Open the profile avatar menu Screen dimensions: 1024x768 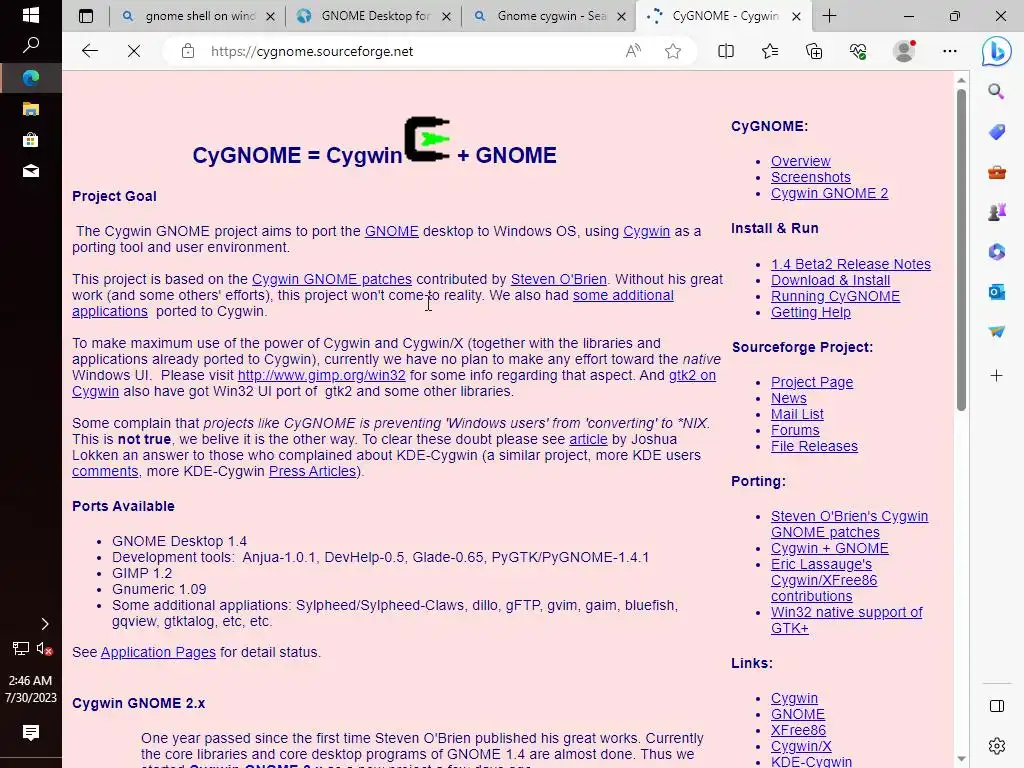point(904,51)
